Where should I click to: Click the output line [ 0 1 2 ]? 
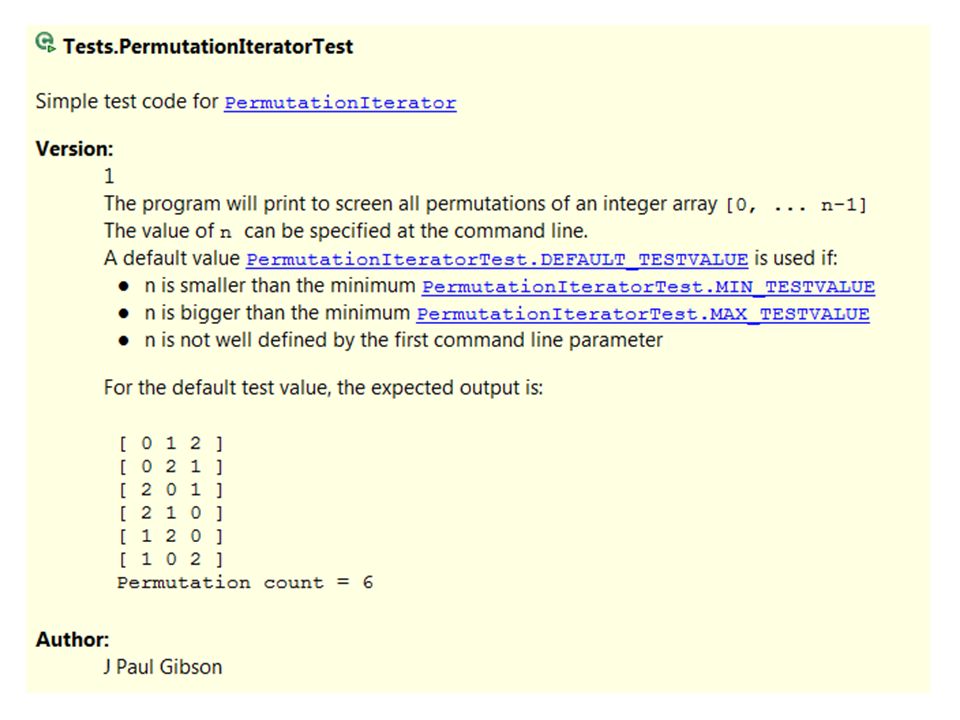pyautogui.click(x=171, y=443)
